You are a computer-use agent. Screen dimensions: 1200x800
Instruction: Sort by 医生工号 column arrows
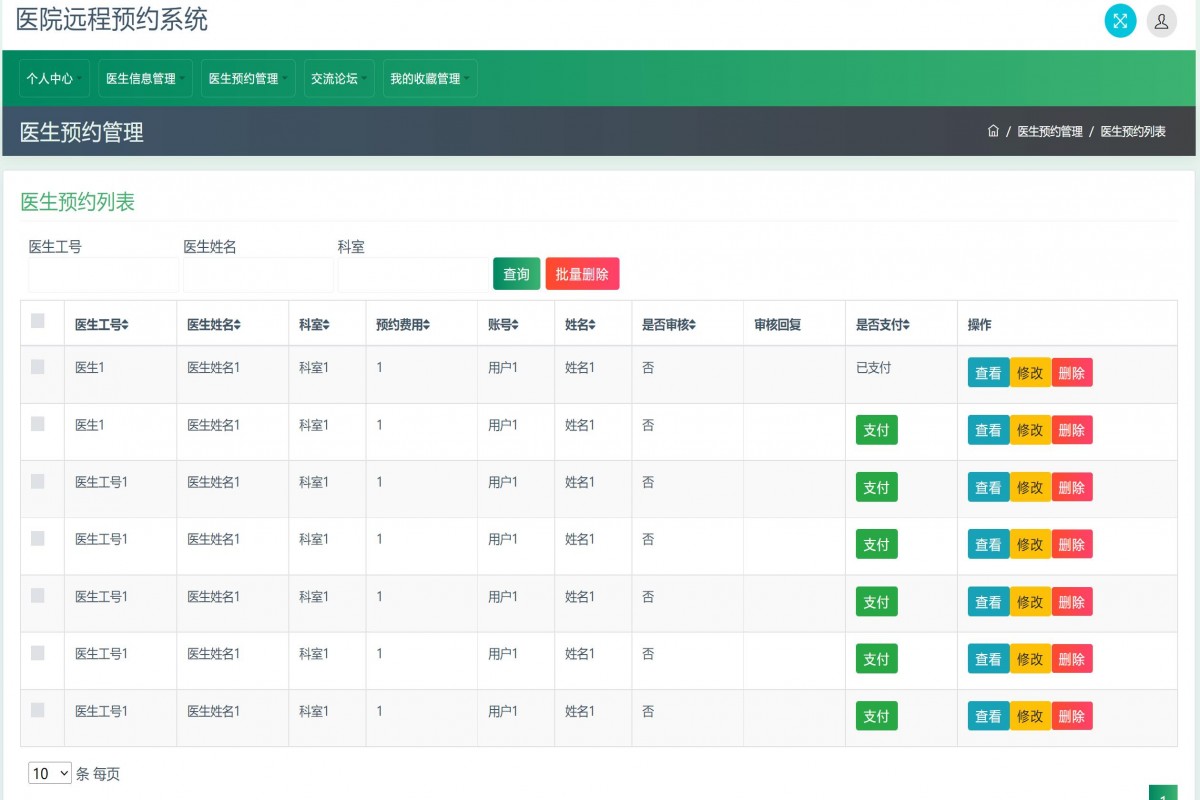click(x=125, y=325)
